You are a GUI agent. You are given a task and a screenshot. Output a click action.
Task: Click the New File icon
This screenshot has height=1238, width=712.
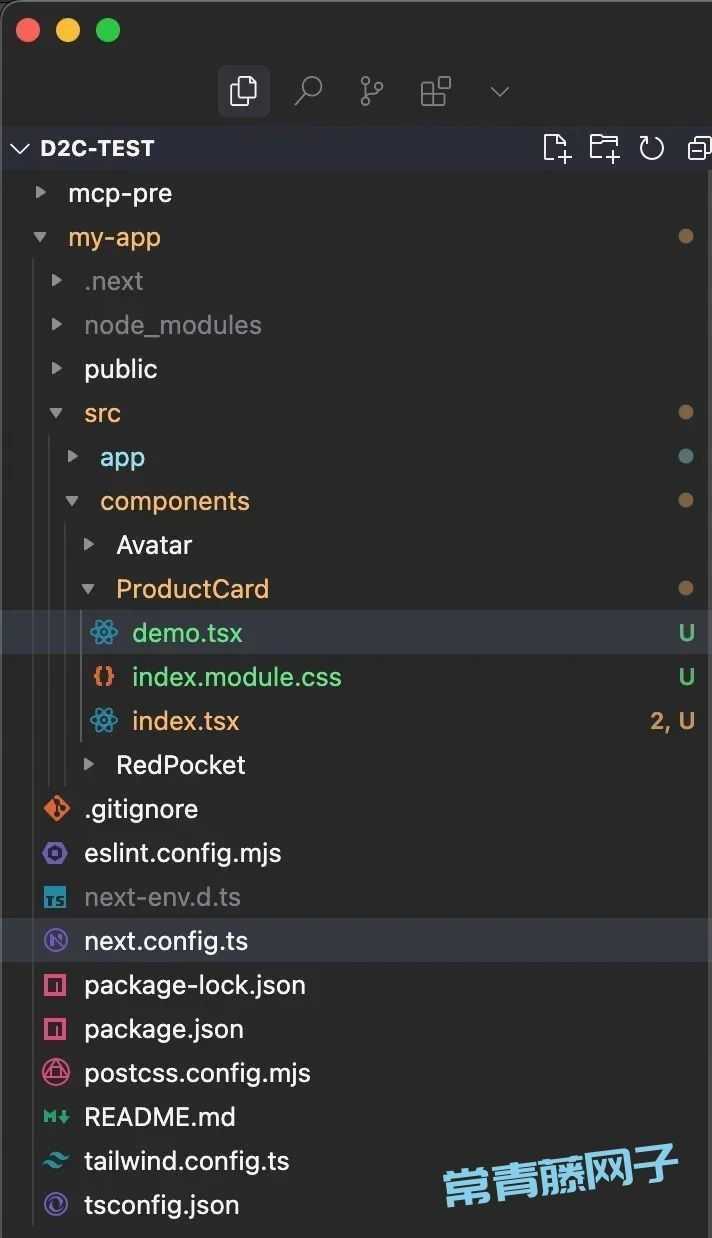[x=556, y=148]
